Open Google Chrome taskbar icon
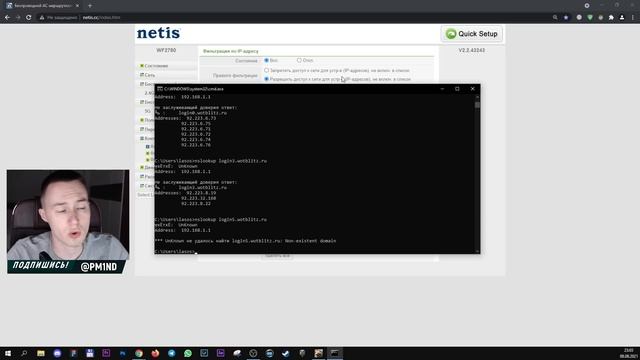Image resolution: width=640 pixels, height=360 pixels. [x=139, y=353]
